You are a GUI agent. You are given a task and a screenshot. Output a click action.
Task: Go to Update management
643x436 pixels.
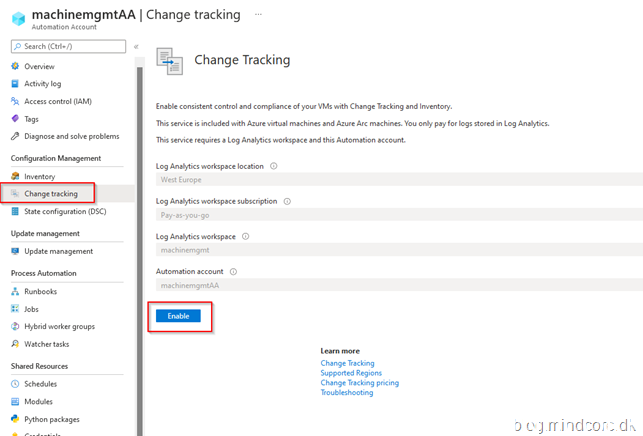(x=59, y=251)
